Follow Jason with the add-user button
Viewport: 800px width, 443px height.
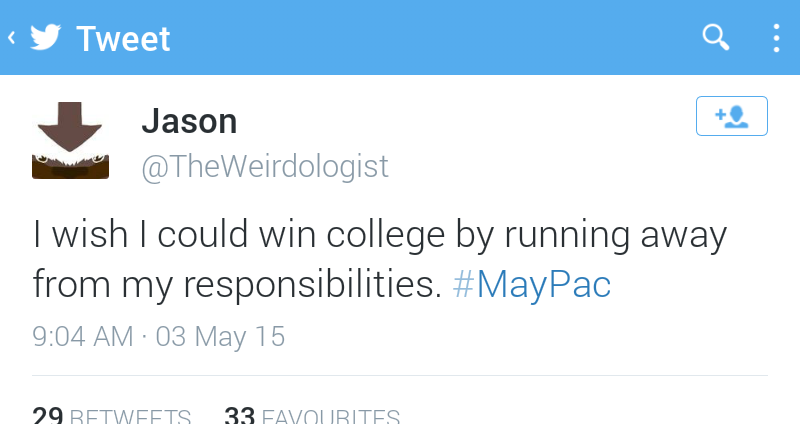[732, 116]
